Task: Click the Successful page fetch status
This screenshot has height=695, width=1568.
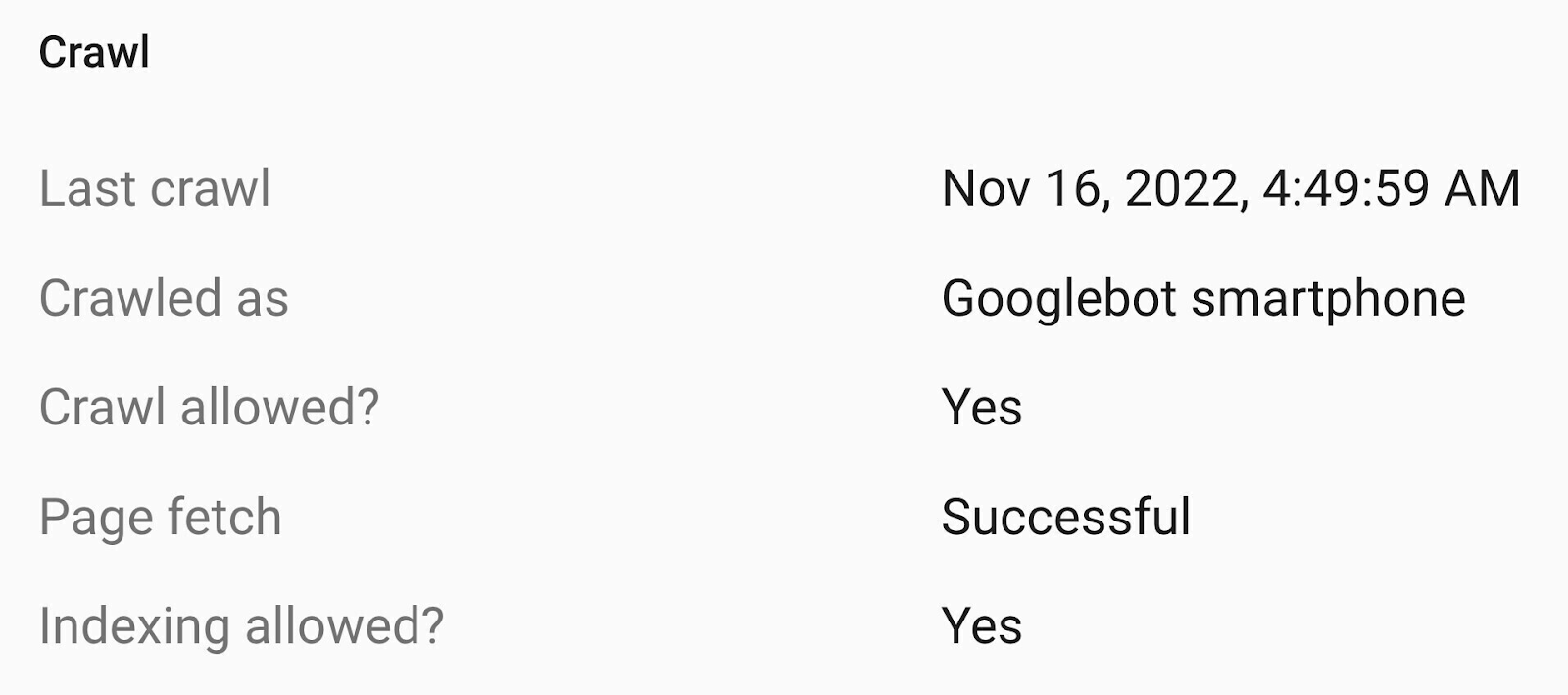Action: tap(1066, 517)
